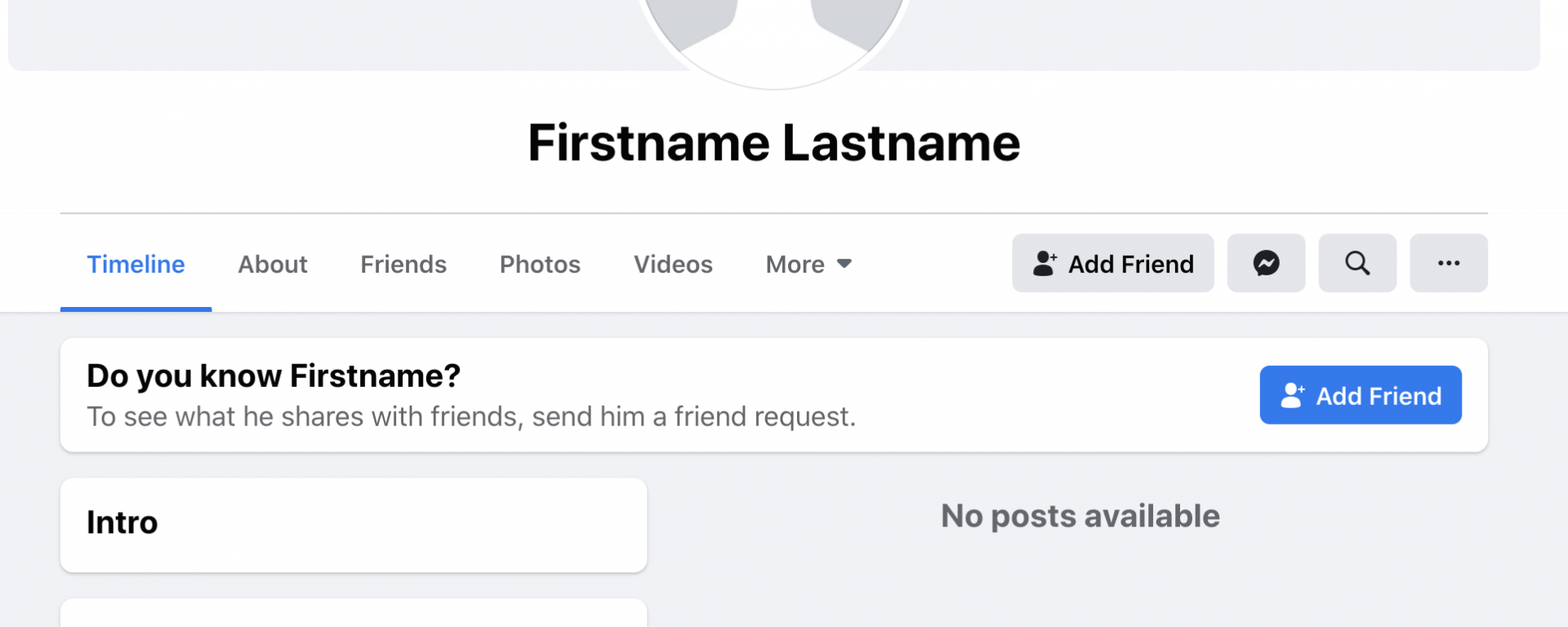The image size is (1568, 627).
Task: Open the Friends tab
Action: click(403, 265)
